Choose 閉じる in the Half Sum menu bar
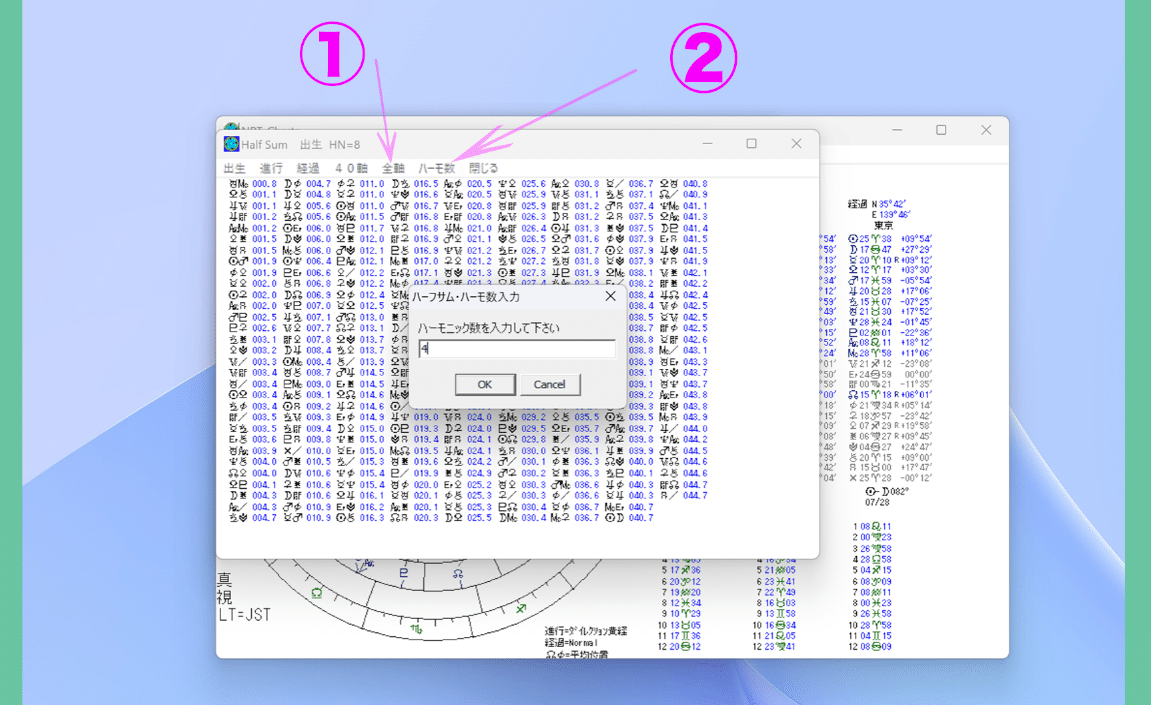 (x=484, y=168)
